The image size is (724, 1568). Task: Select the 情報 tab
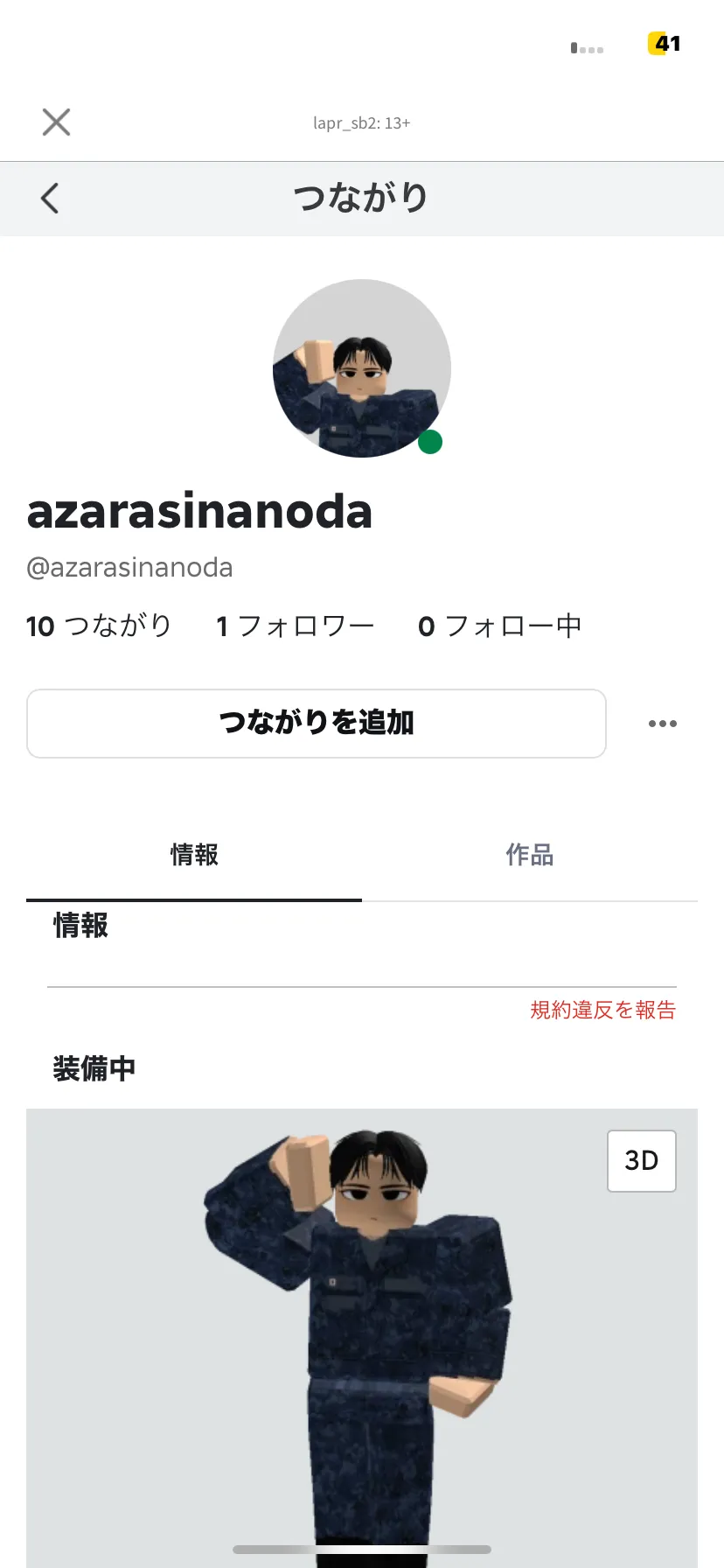point(194,855)
